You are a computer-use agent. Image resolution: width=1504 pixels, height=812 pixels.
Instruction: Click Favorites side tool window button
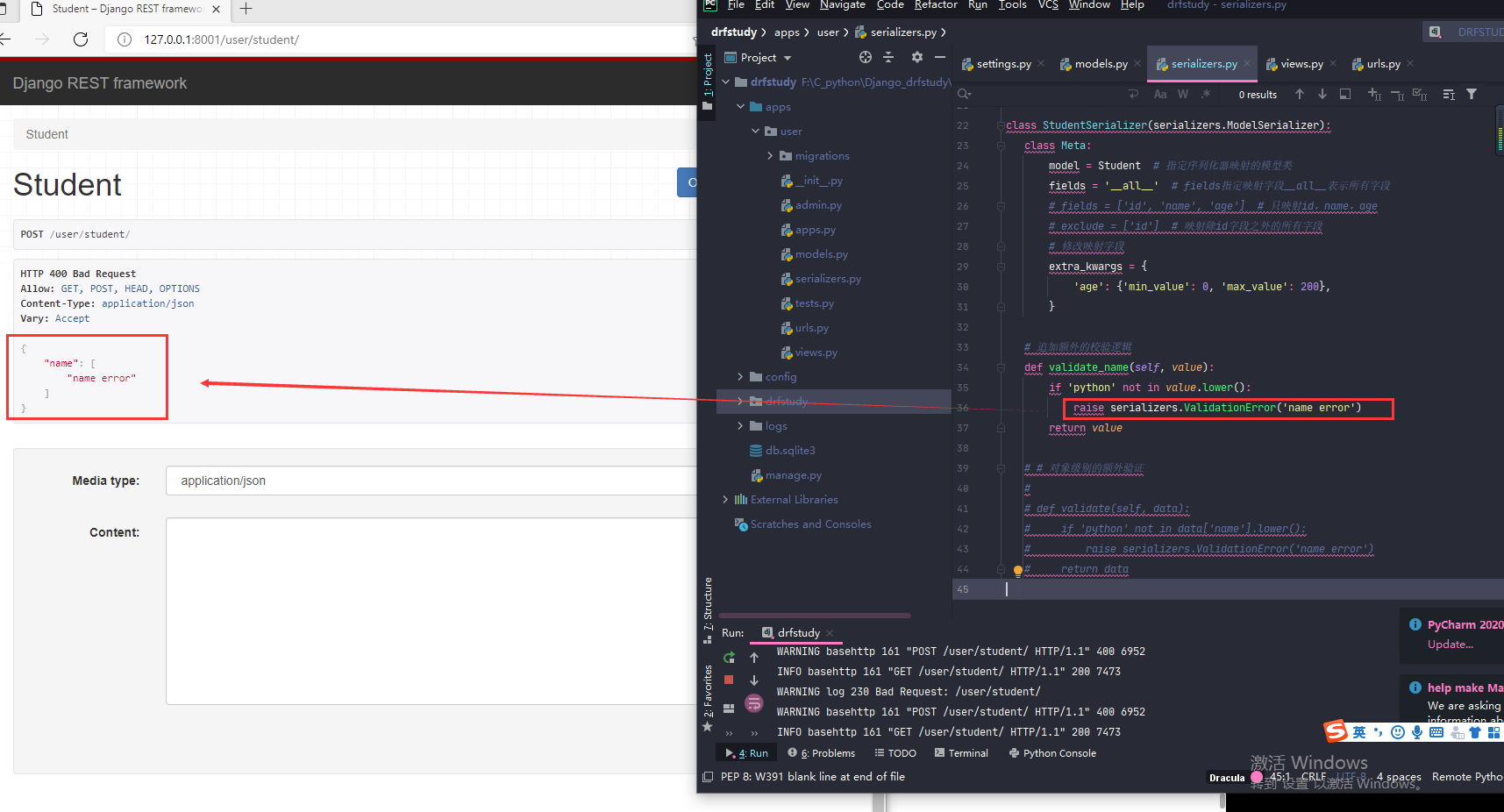(x=708, y=697)
